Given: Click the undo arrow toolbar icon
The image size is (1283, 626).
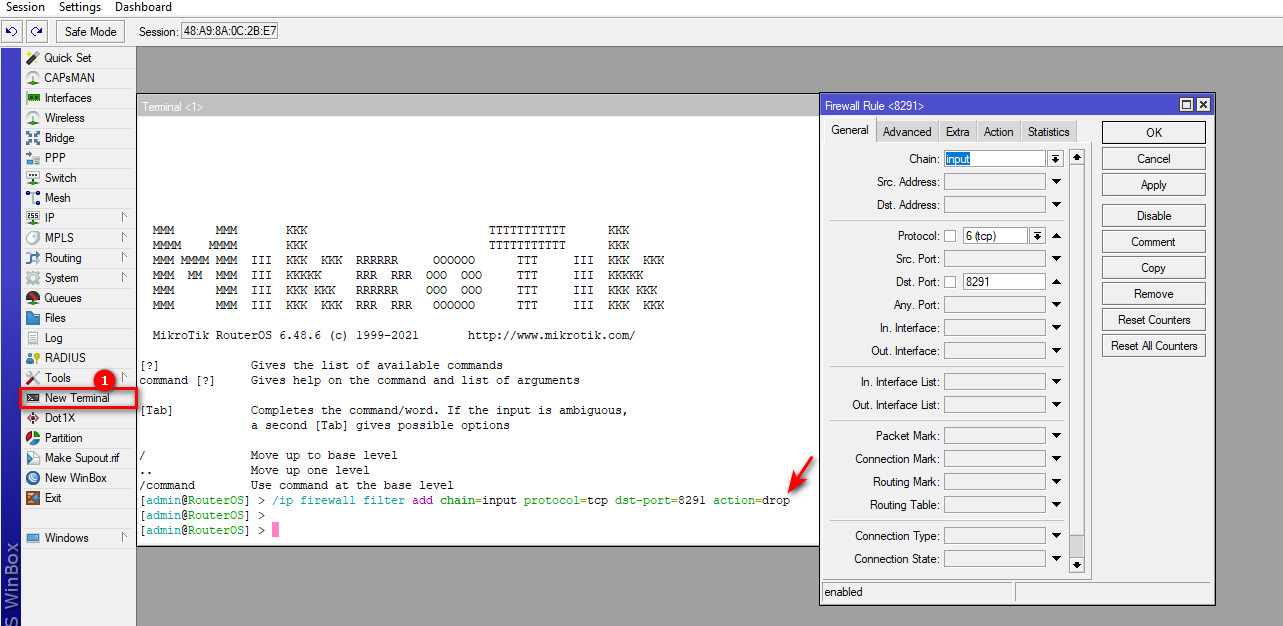Looking at the screenshot, I should pos(12,31).
